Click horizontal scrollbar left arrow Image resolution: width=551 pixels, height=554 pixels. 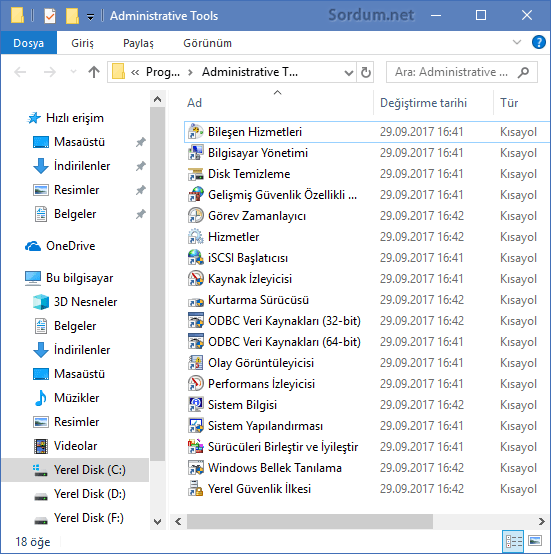[178, 521]
